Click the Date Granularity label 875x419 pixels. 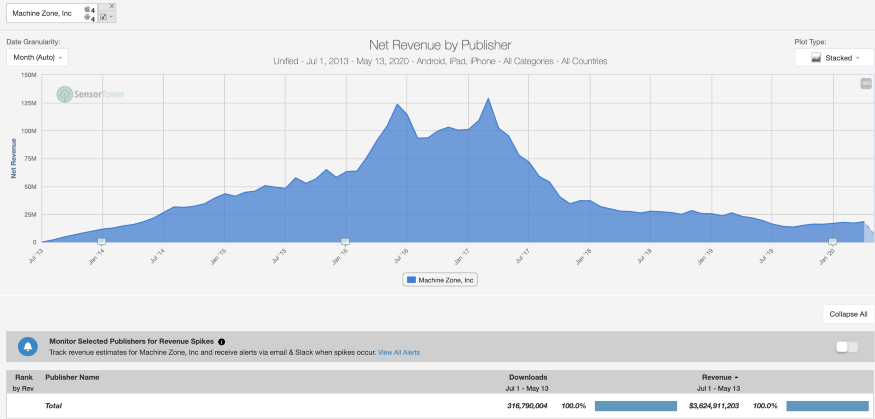coord(33,41)
